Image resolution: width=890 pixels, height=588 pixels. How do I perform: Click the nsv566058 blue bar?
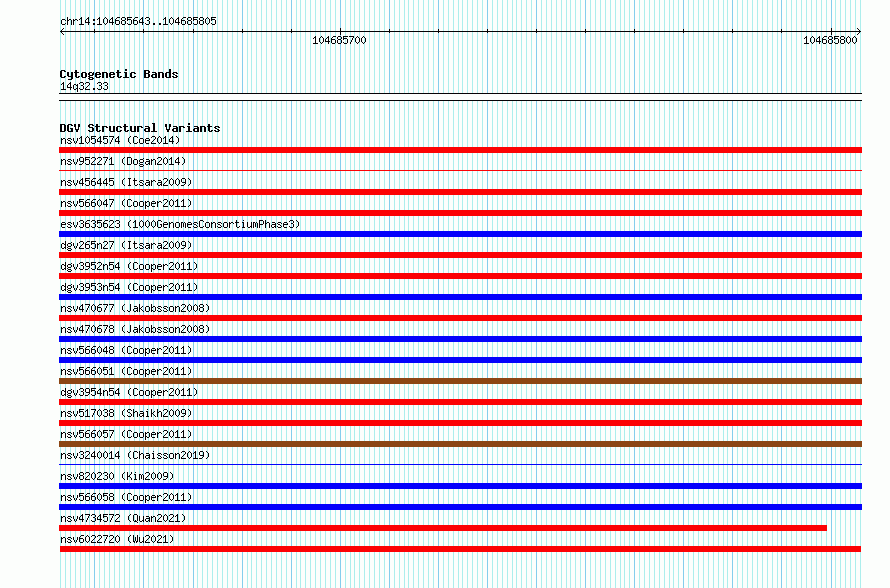point(460,507)
